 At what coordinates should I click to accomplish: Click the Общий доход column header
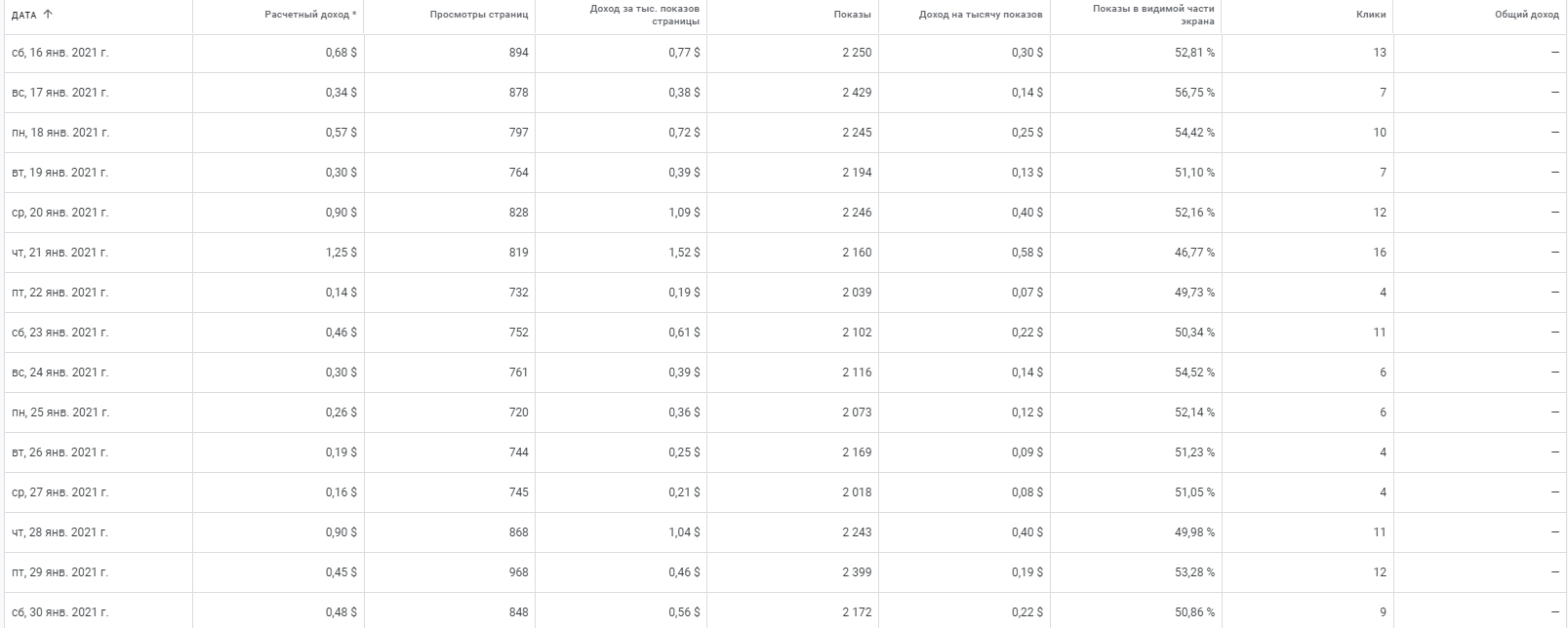pos(1526,15)
